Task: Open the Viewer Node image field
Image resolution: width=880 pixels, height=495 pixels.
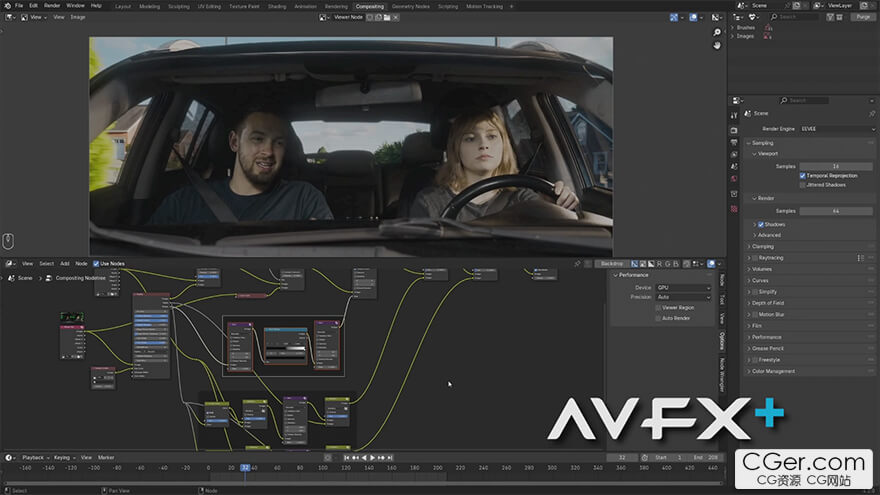Action: pos(349,17)
